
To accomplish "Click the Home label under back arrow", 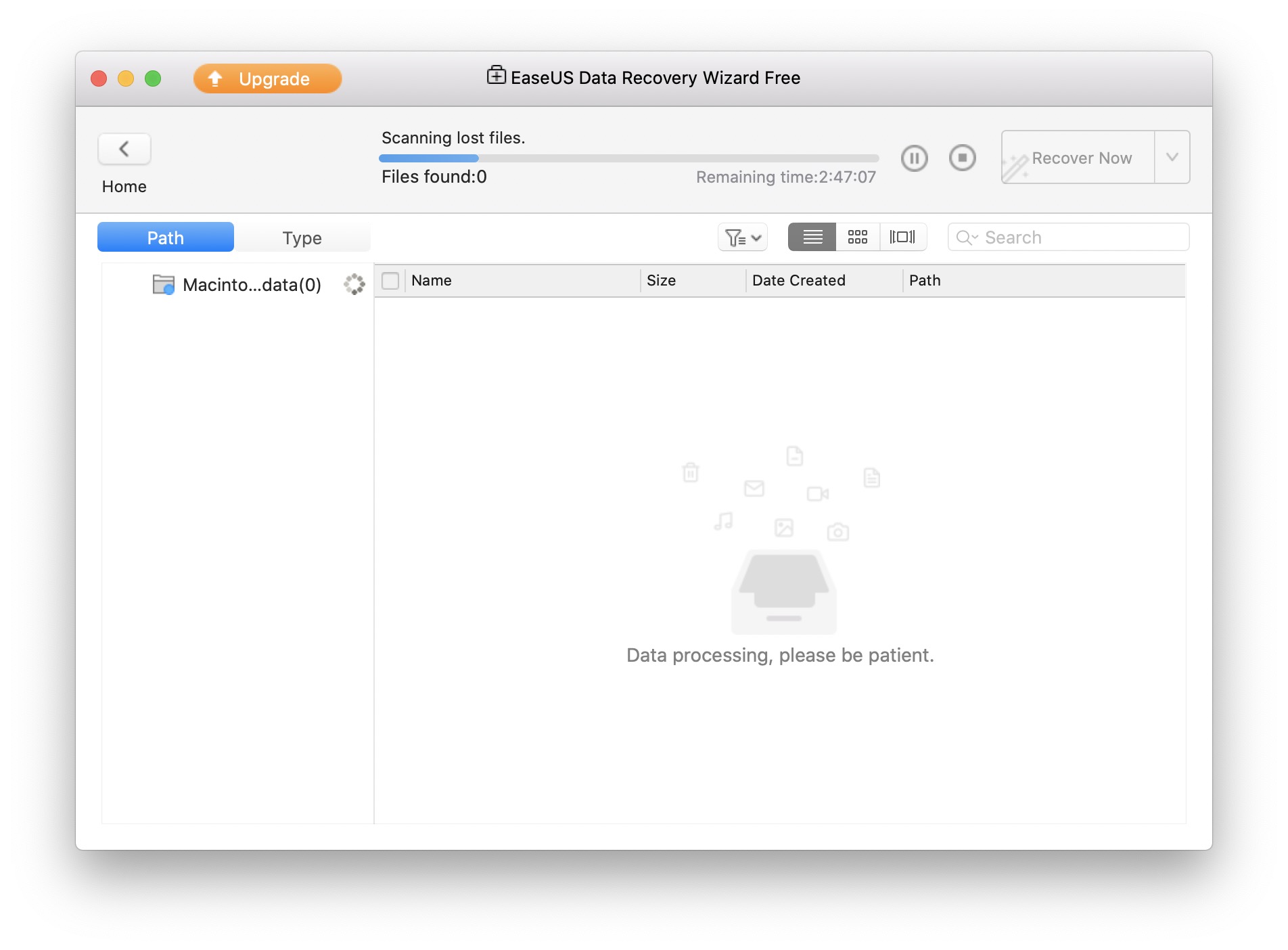I will click(x=124, y=187).
